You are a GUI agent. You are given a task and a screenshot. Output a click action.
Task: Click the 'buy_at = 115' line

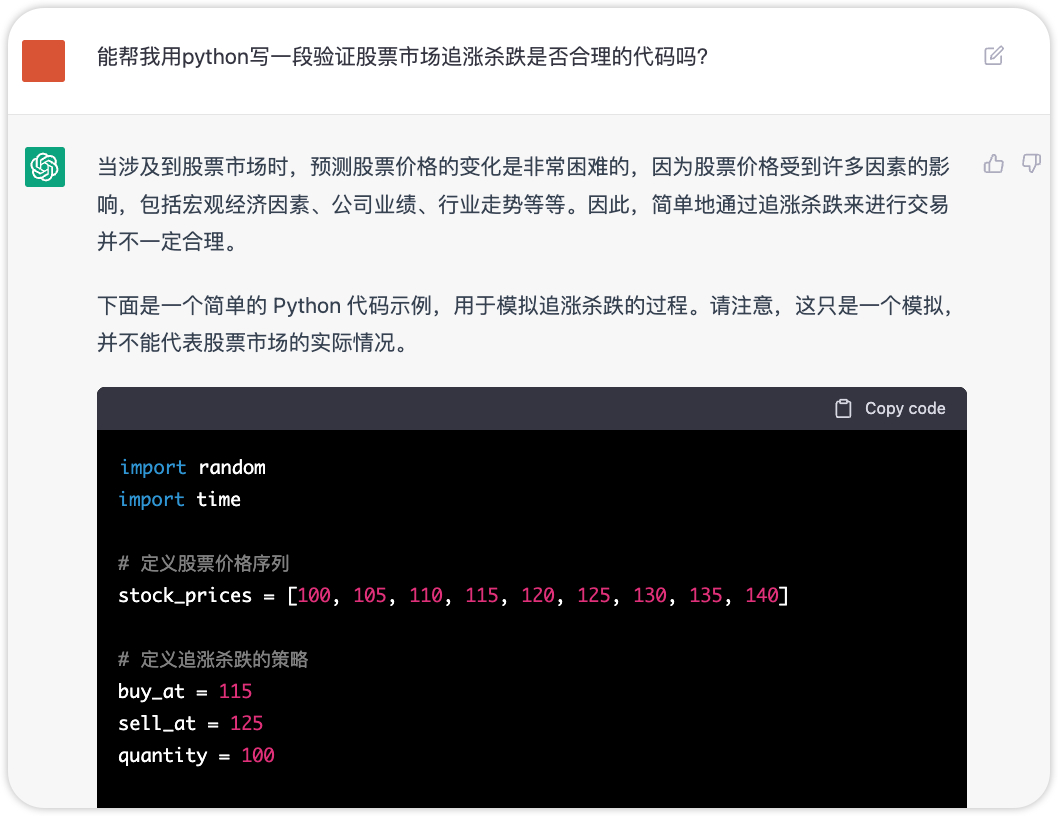click(x=185, y=691)
